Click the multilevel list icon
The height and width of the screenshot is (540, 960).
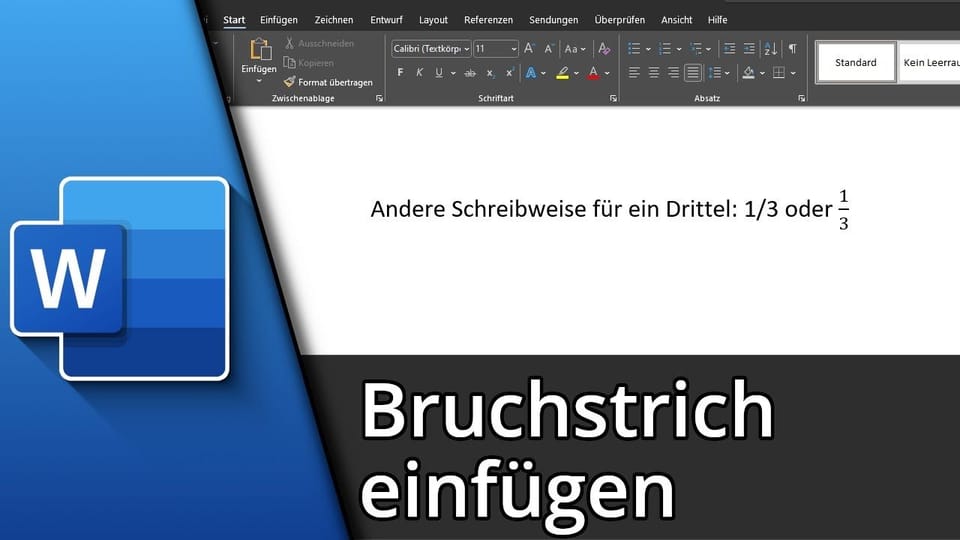pos(696,48)
